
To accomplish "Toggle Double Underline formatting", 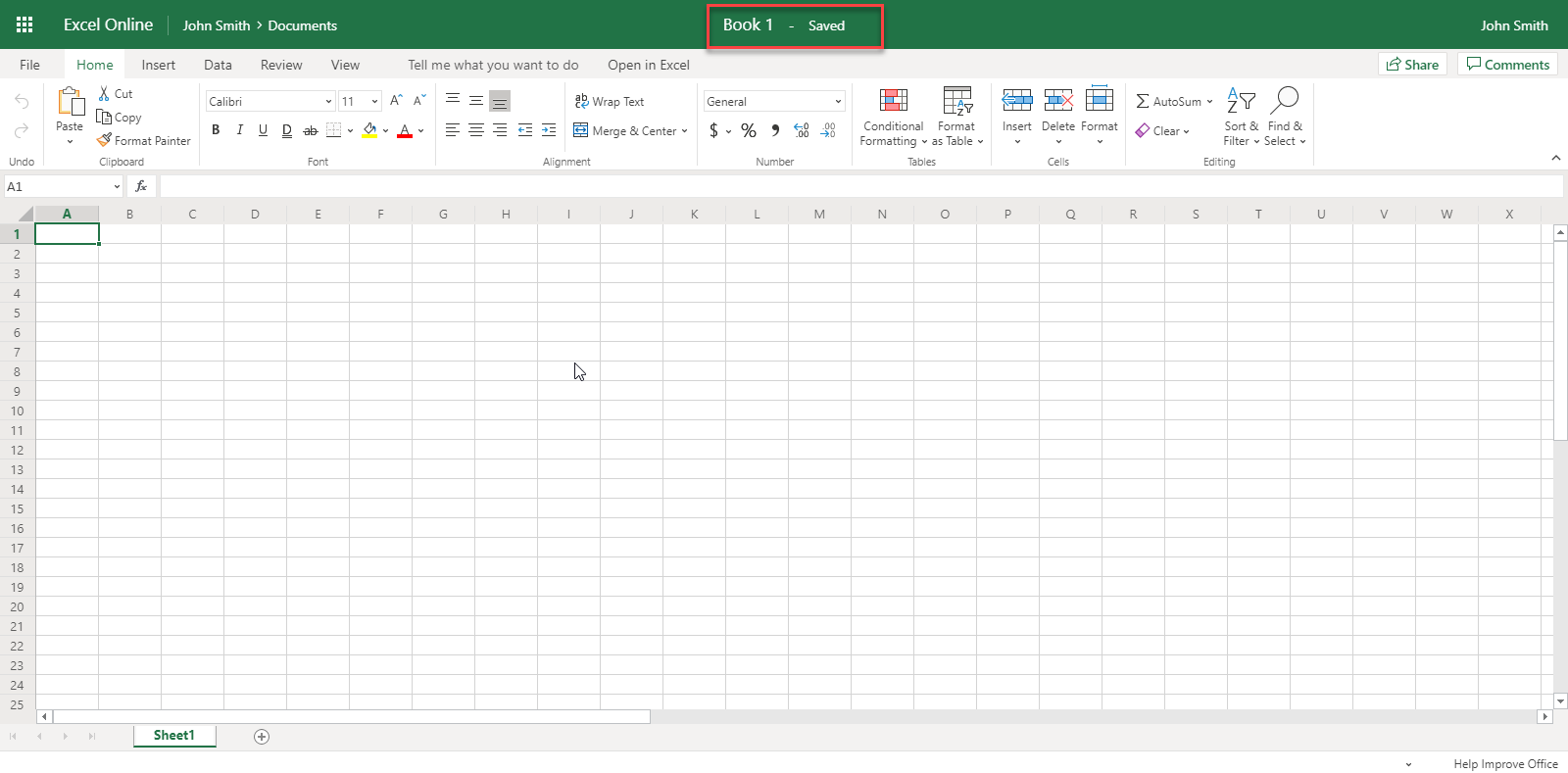I will (286, 129).
